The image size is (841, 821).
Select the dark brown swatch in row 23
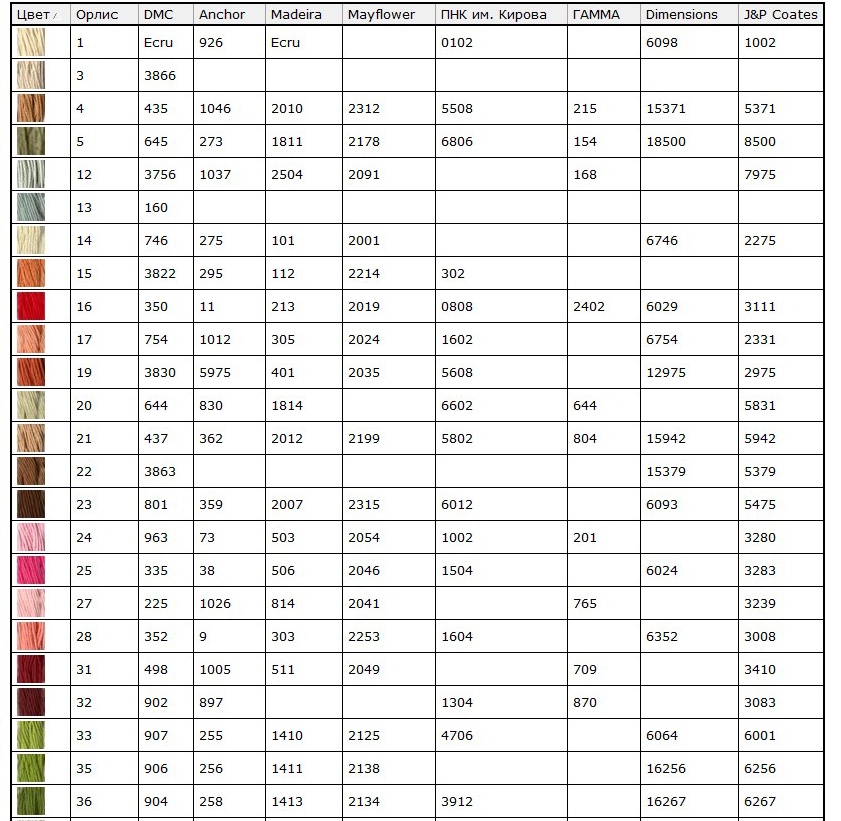tap(31, 504)
